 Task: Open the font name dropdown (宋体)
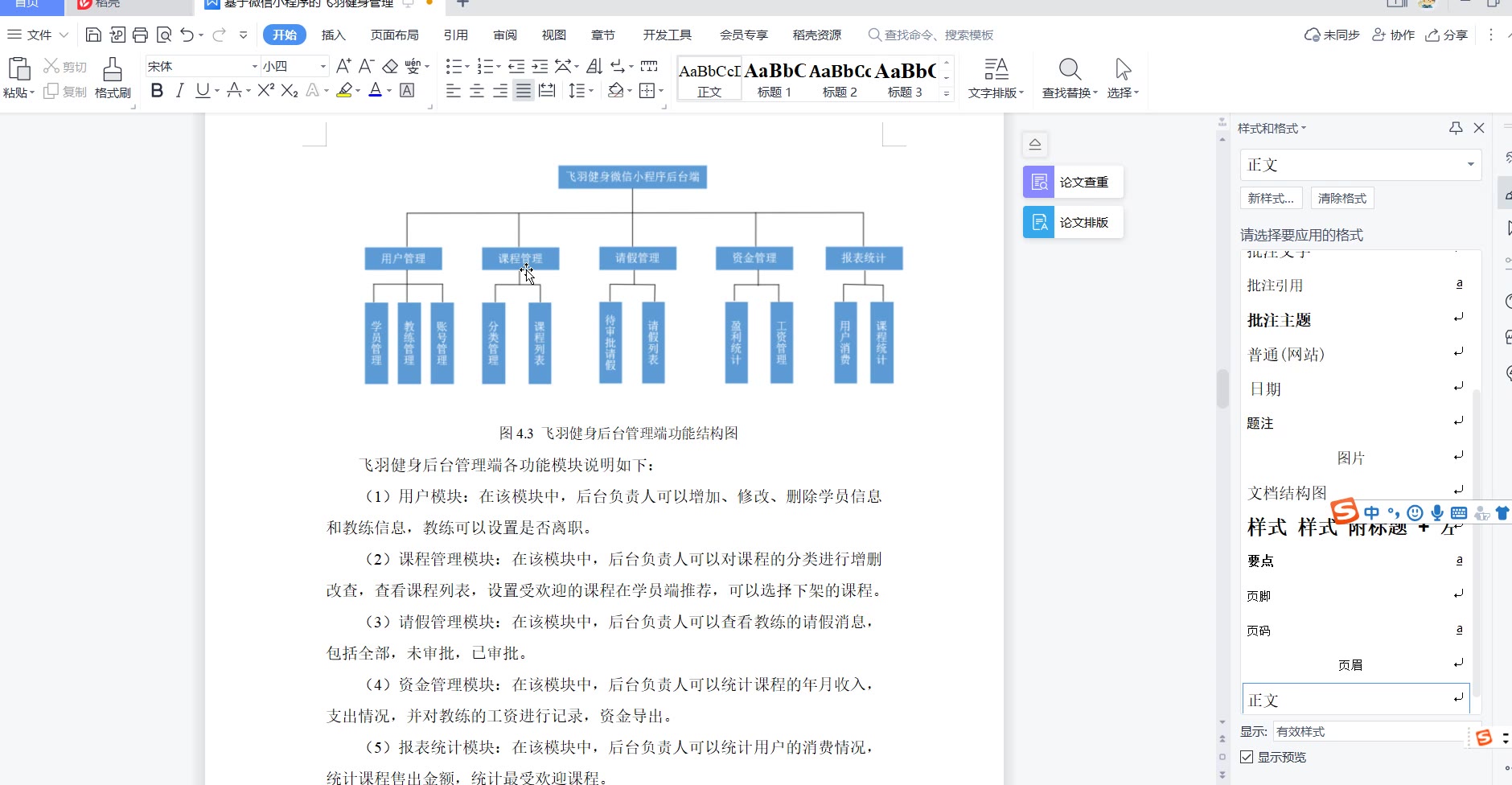255,66
